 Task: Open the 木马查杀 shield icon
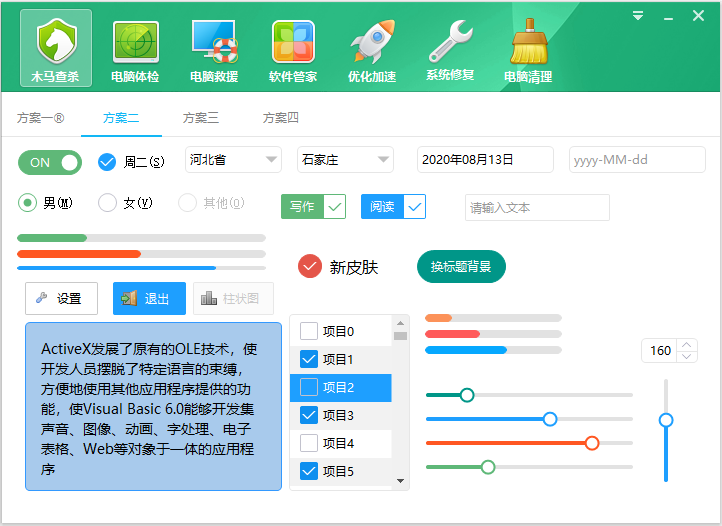click(56, 48)
